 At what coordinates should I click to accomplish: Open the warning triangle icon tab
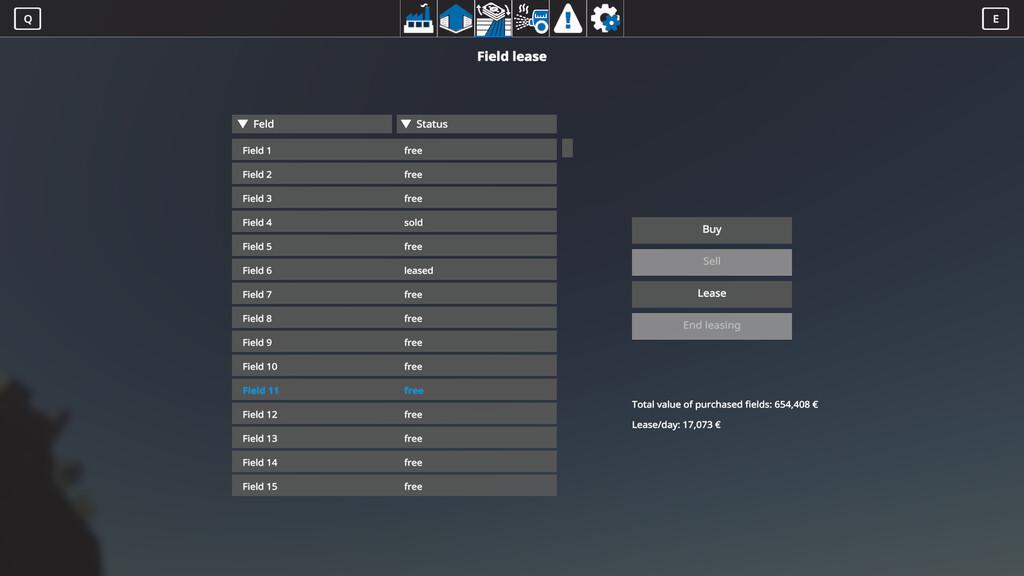(568, 19)
